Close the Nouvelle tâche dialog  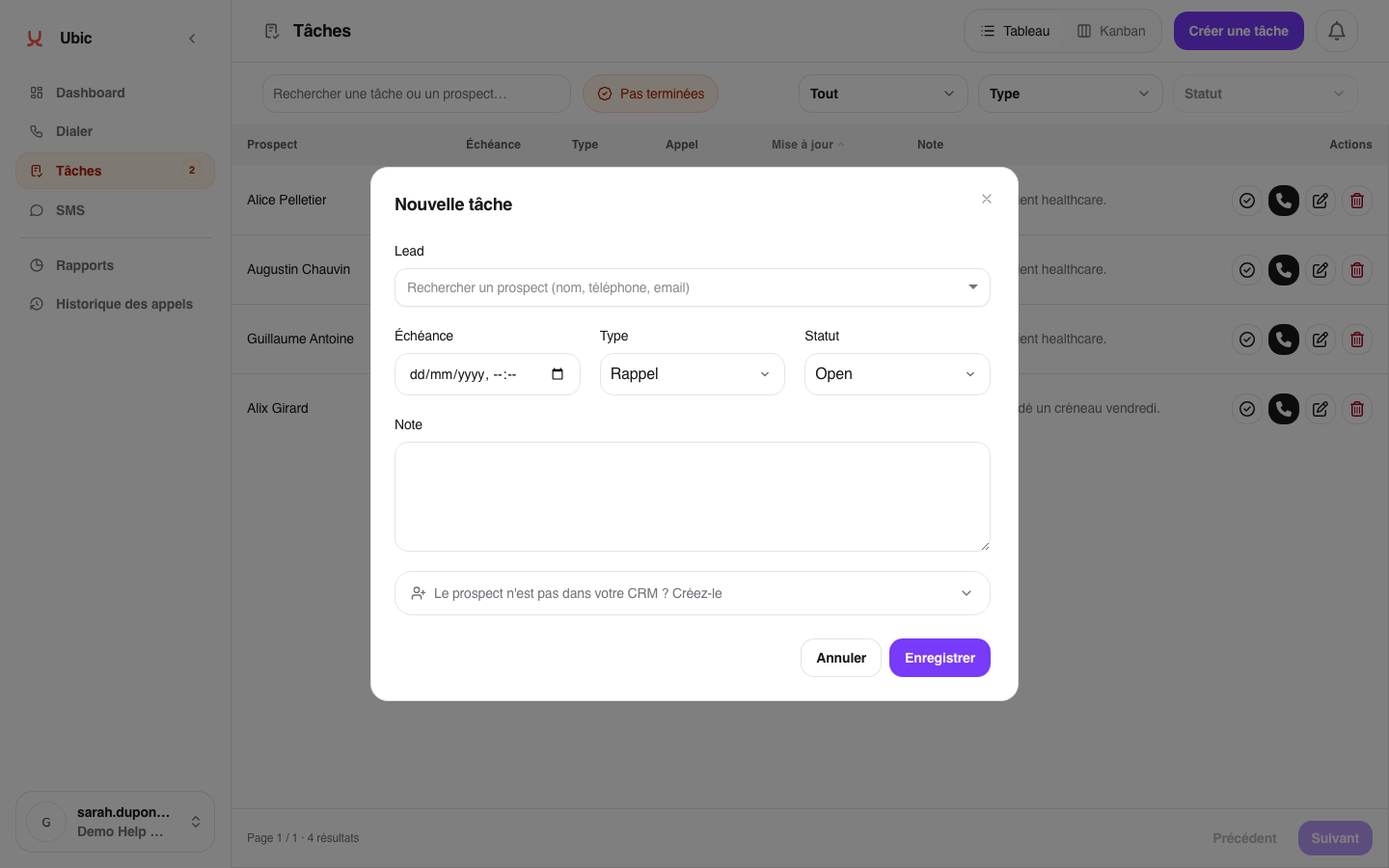986,199
